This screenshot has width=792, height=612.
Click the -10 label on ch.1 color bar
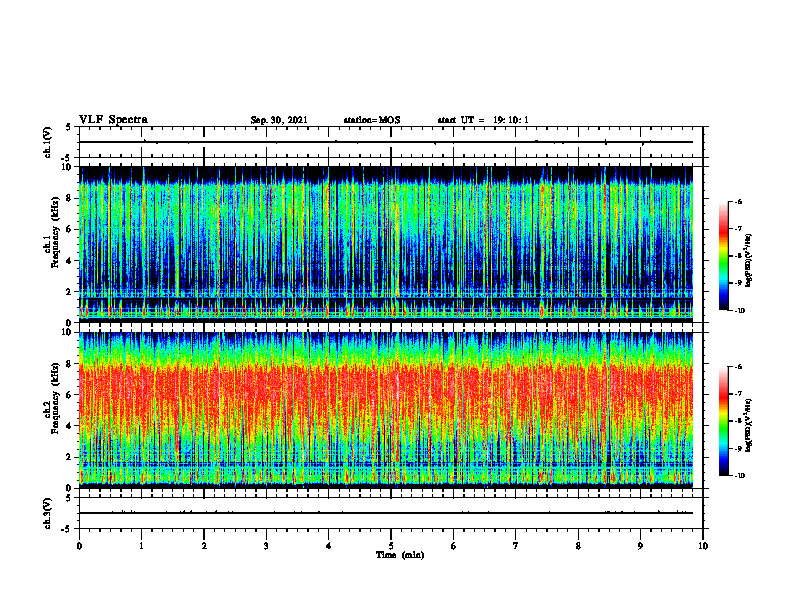739,311
